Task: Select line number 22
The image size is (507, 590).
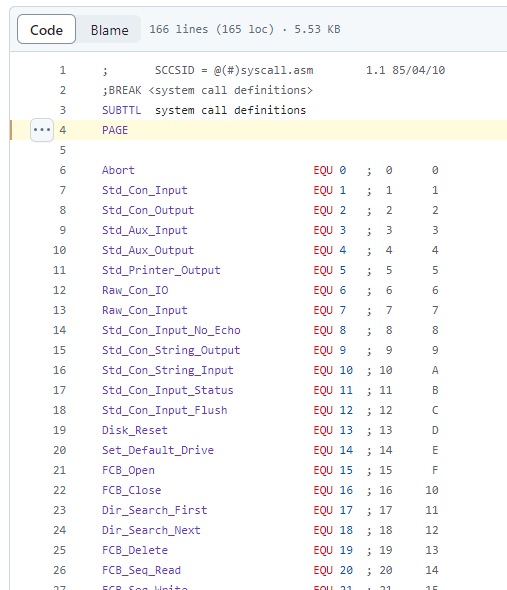Action: click(59, 490)
